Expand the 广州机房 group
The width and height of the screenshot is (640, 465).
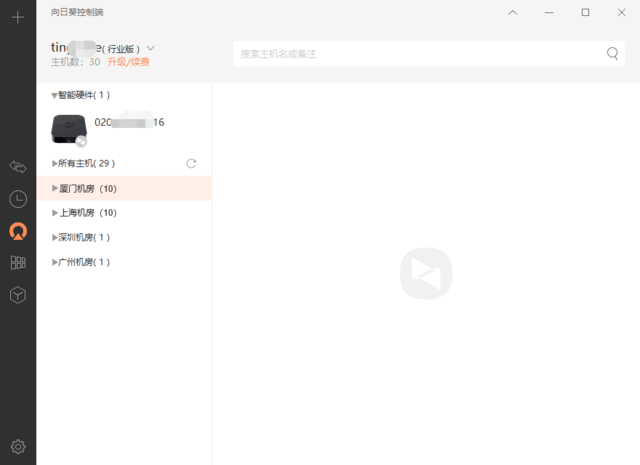(x=54, y=262)
